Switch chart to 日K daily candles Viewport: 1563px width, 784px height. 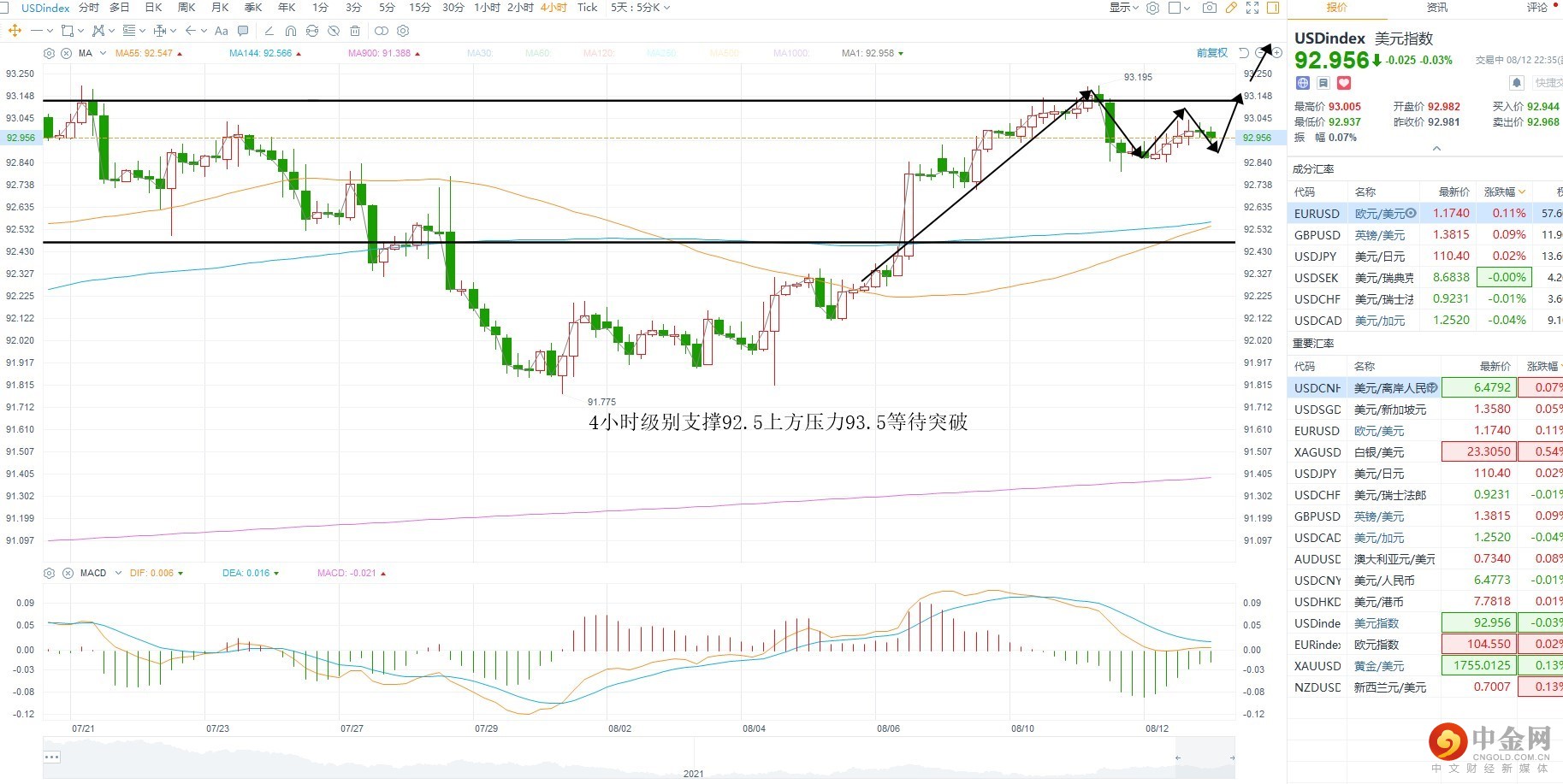coord(154,8)
